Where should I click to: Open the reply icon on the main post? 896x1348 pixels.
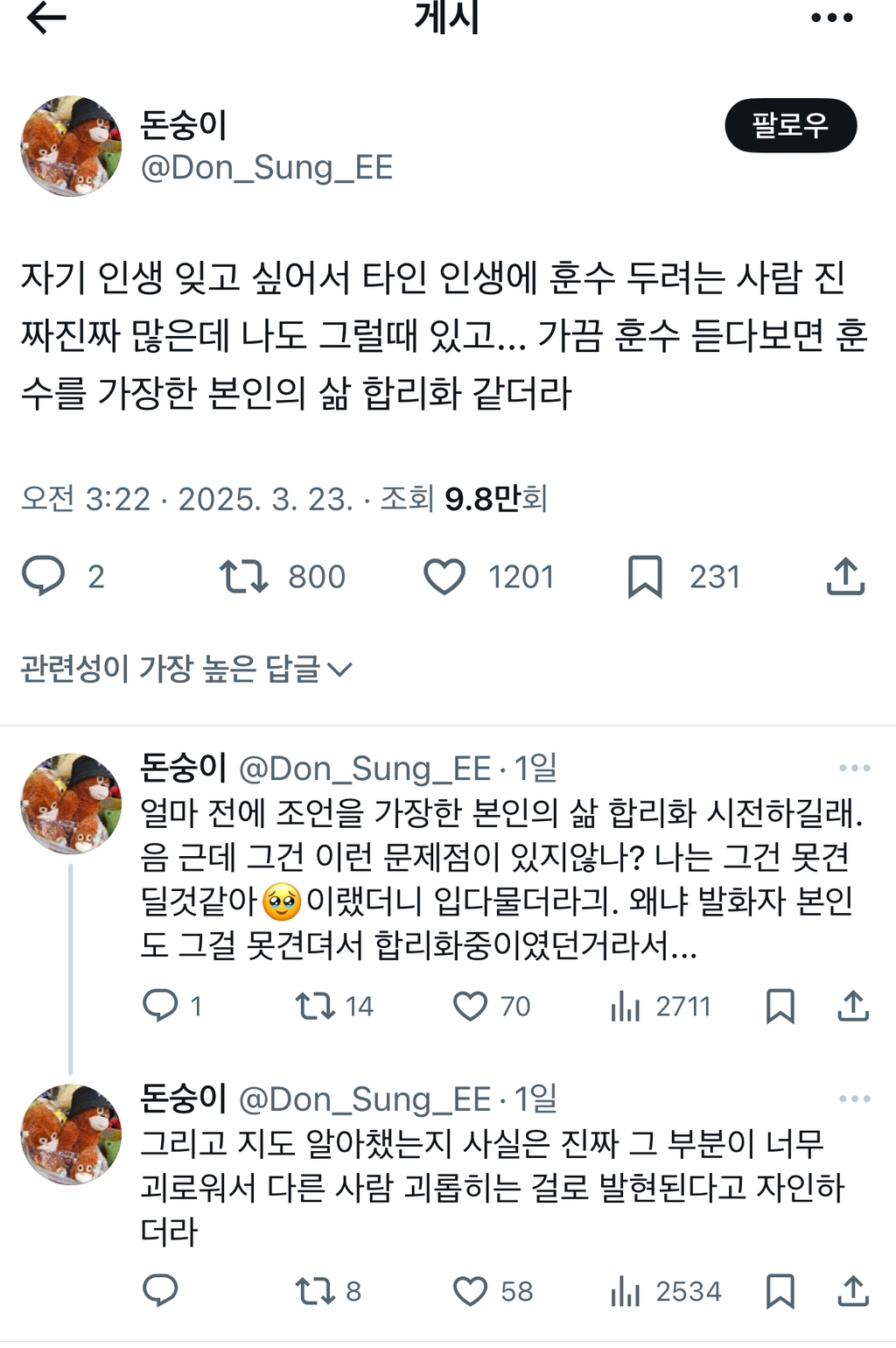45,576
